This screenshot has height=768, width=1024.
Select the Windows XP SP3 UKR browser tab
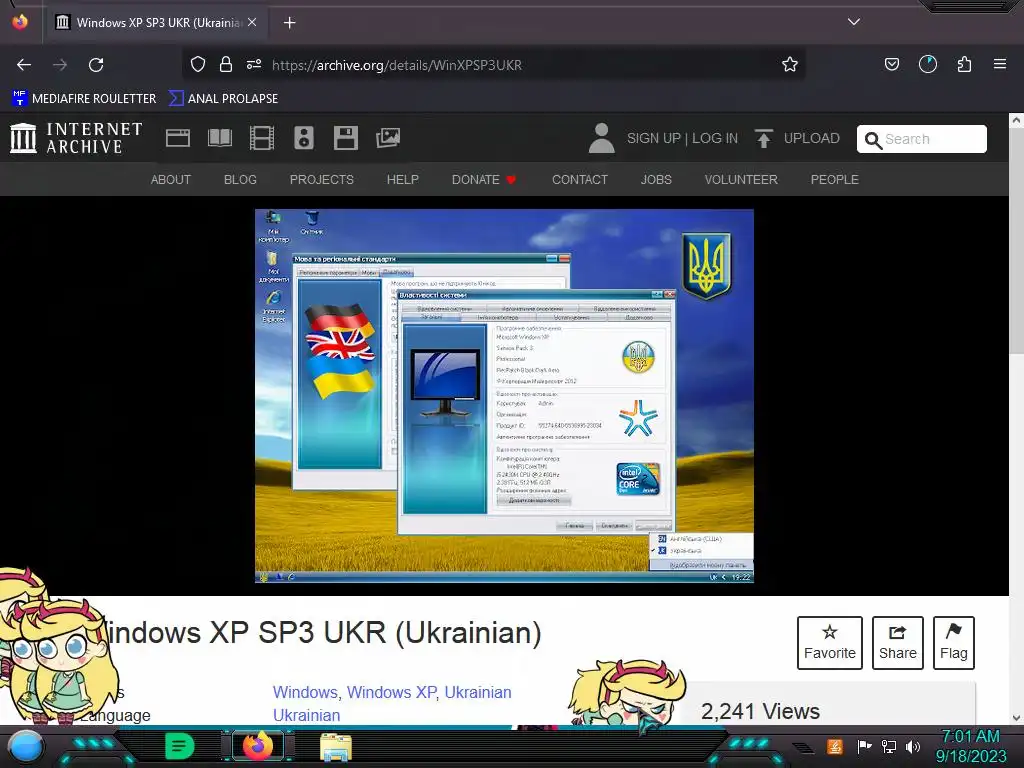(x=157, y=23)
